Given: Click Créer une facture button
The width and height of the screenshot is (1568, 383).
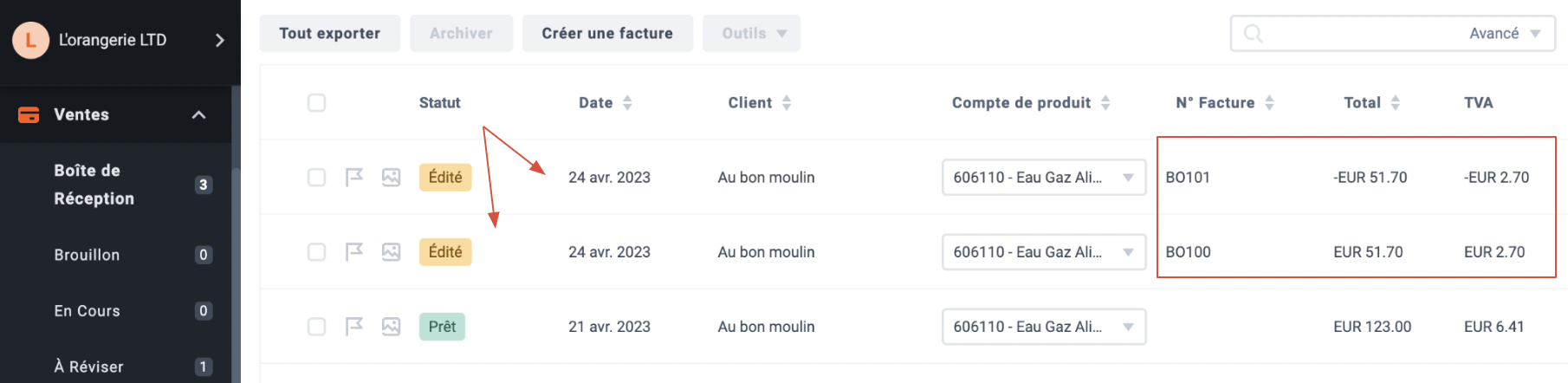Looking at the screenshot, I should tap(607, 34).
